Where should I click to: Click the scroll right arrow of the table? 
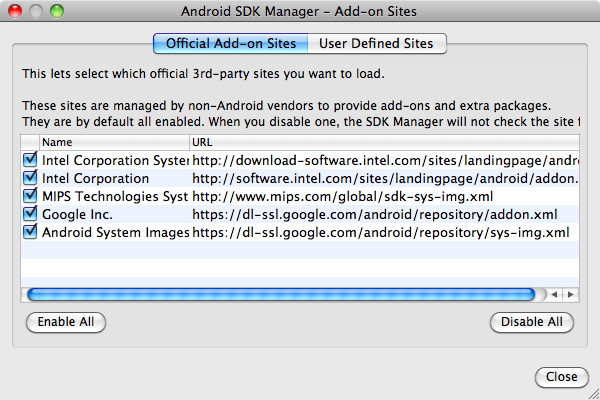click(x=571, y=294)
